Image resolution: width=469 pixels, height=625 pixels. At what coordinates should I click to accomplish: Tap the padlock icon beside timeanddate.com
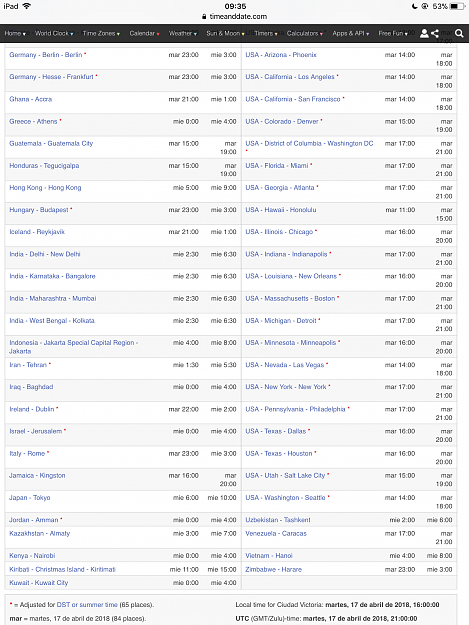pyautogui.click(x=204, y=17)
